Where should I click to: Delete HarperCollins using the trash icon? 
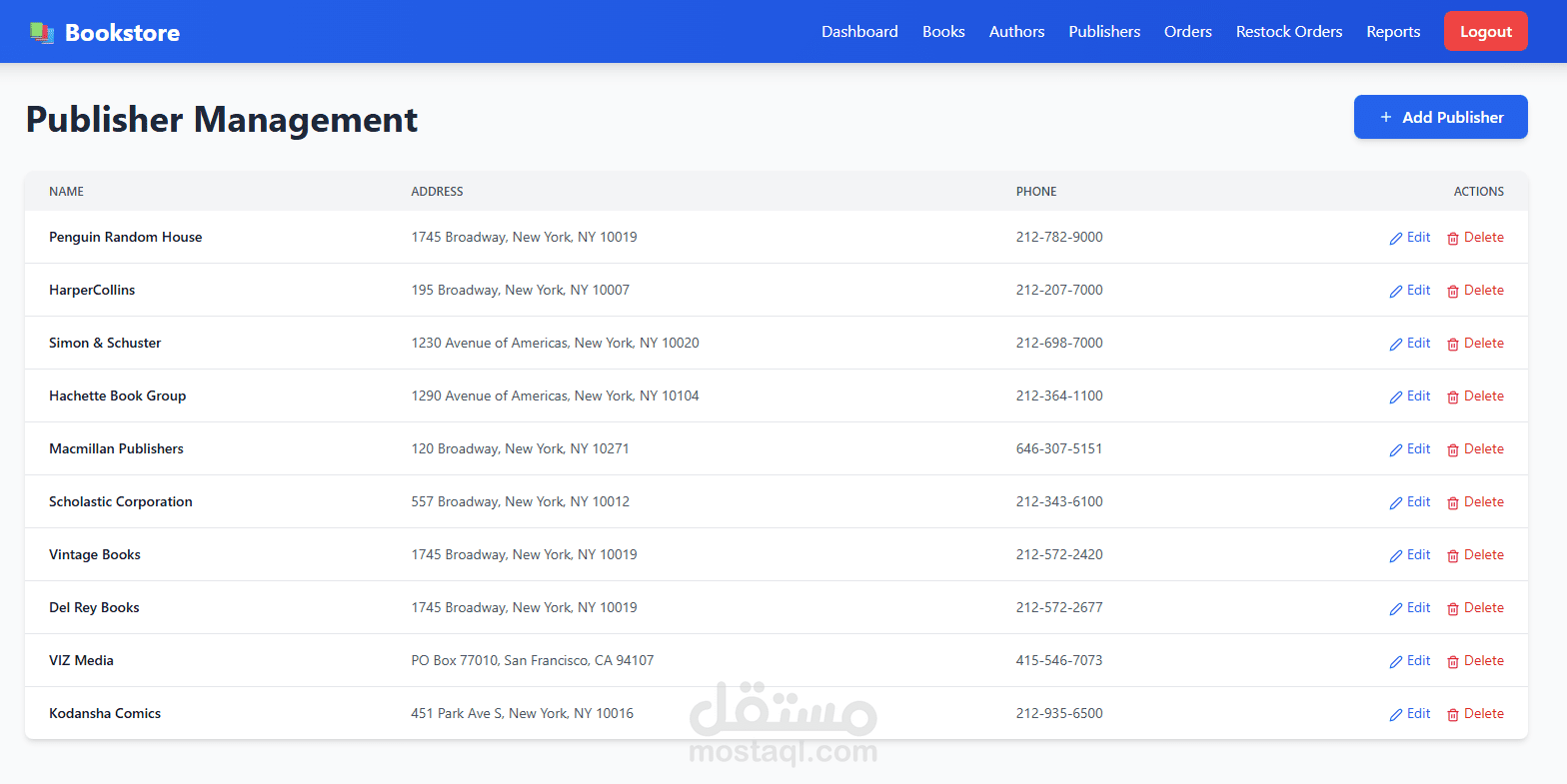pyautogui.click(x=1453, y=292)
